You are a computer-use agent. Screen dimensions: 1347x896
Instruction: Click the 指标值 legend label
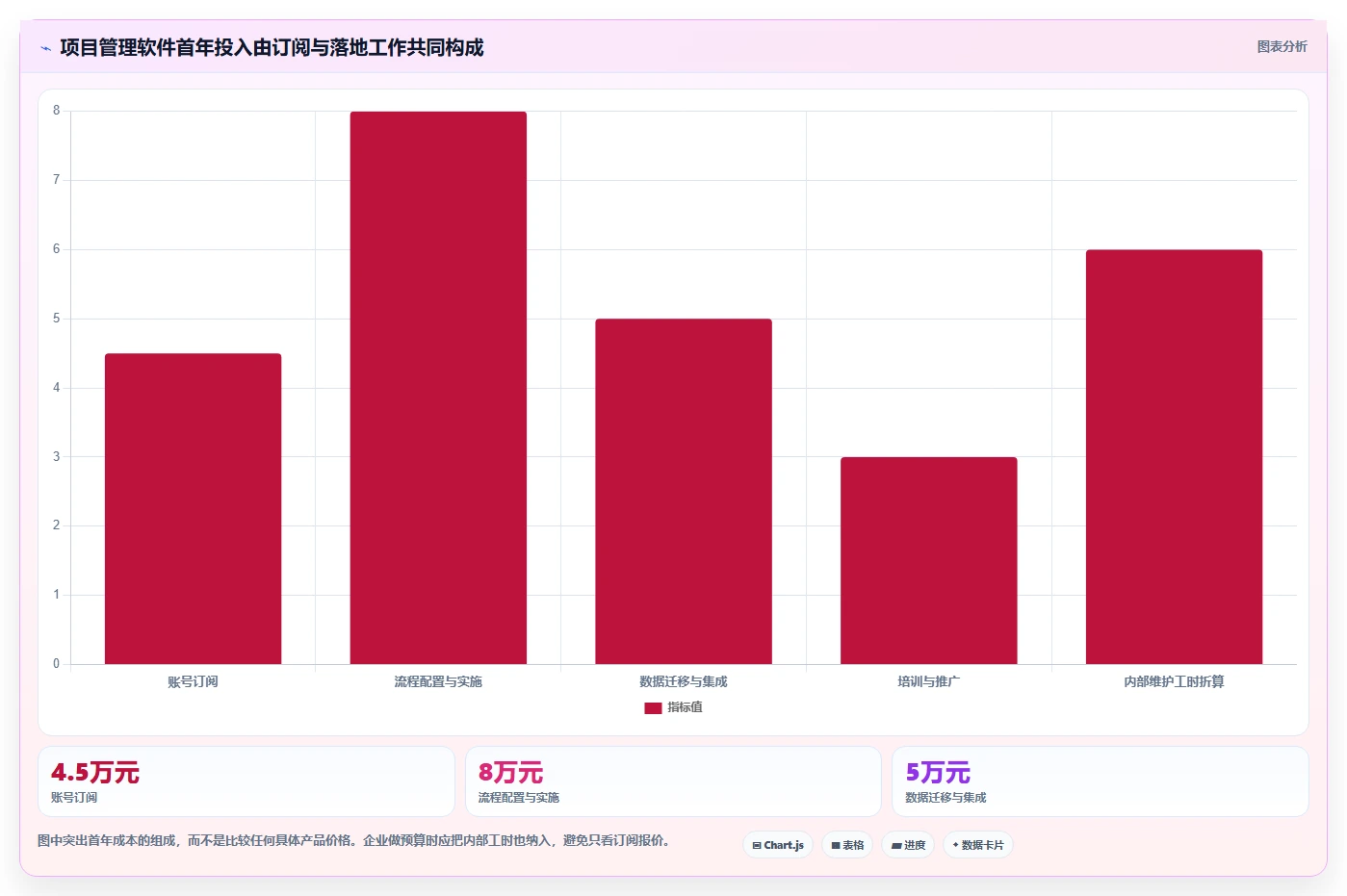[x=686, y=707]
